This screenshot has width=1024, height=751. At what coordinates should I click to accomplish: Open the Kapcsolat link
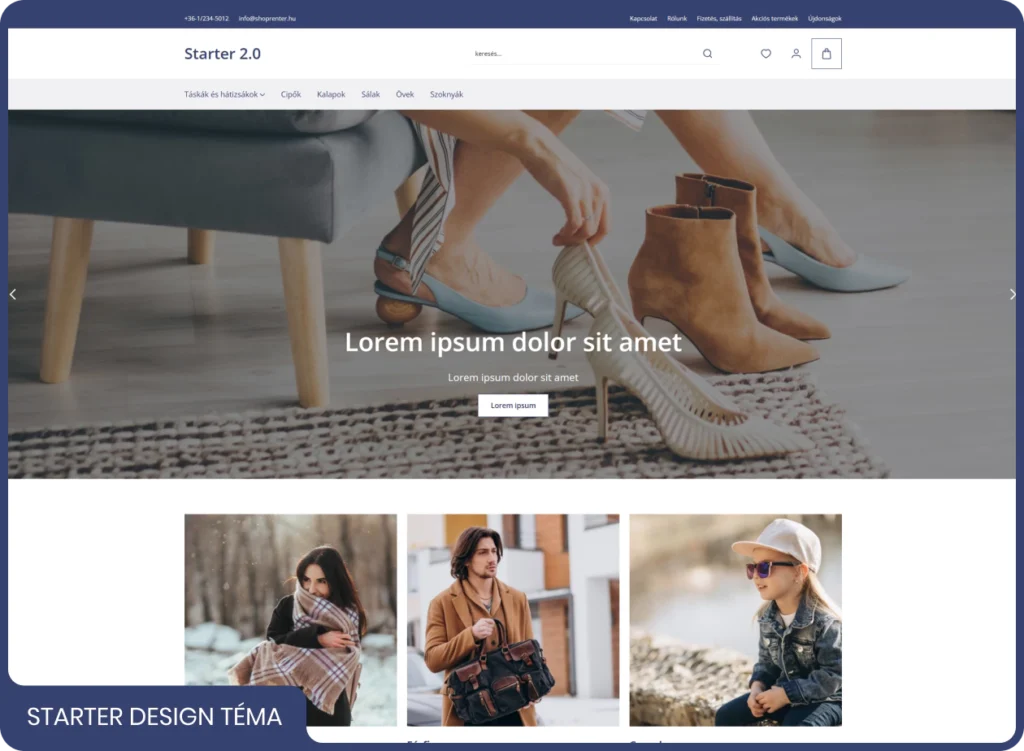coord(643,18)
